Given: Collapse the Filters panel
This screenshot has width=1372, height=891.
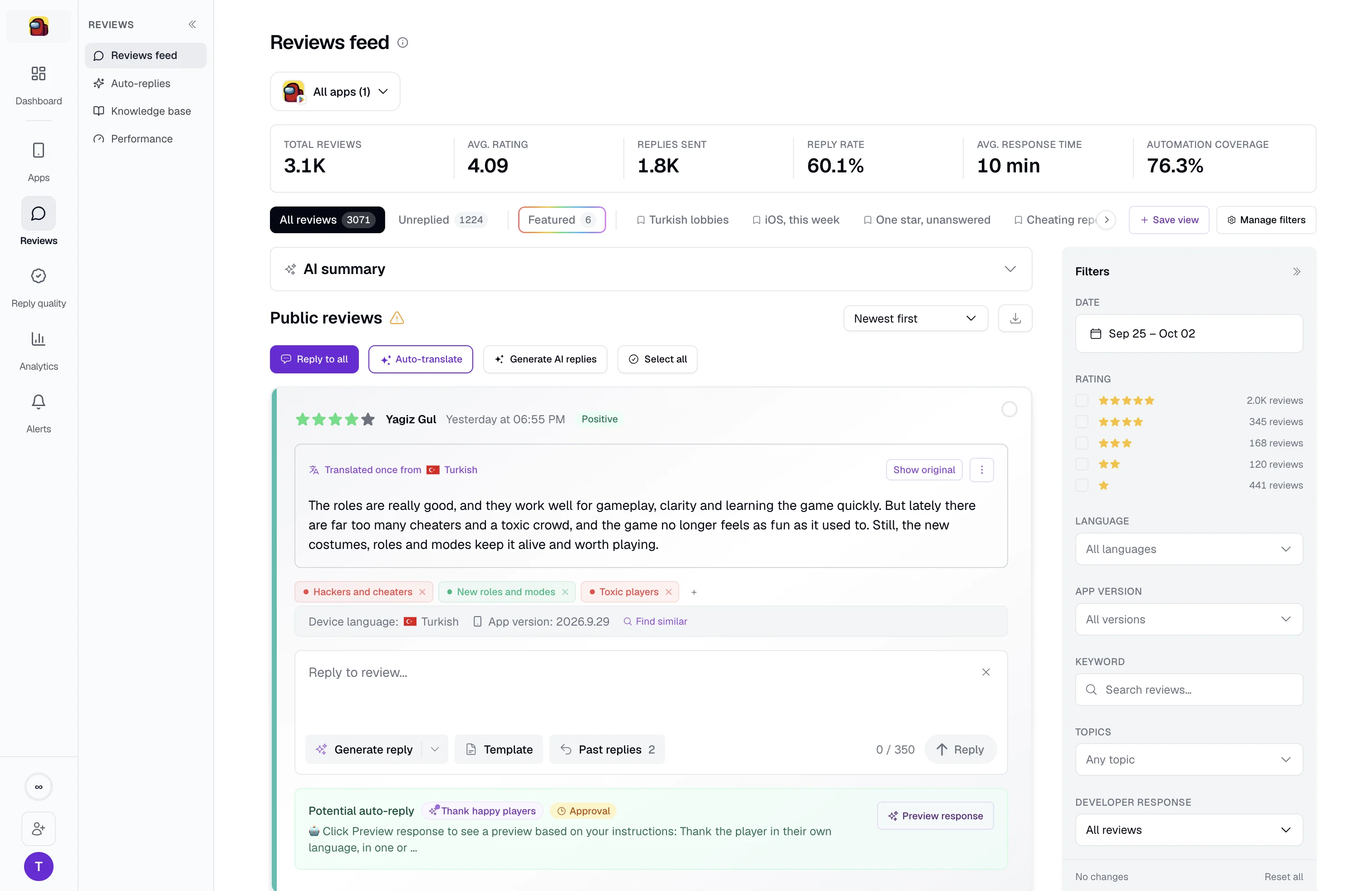Looking at the screenshot, I should point(1296,271).
